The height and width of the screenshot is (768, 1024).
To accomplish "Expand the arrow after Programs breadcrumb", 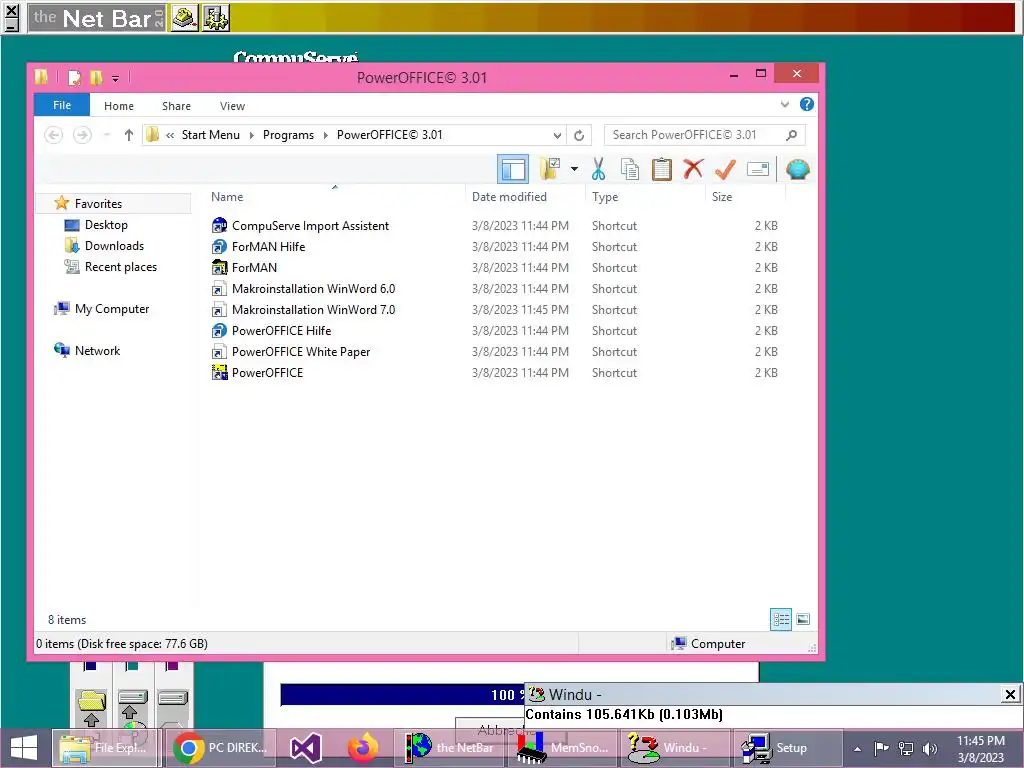I will 325,135.
